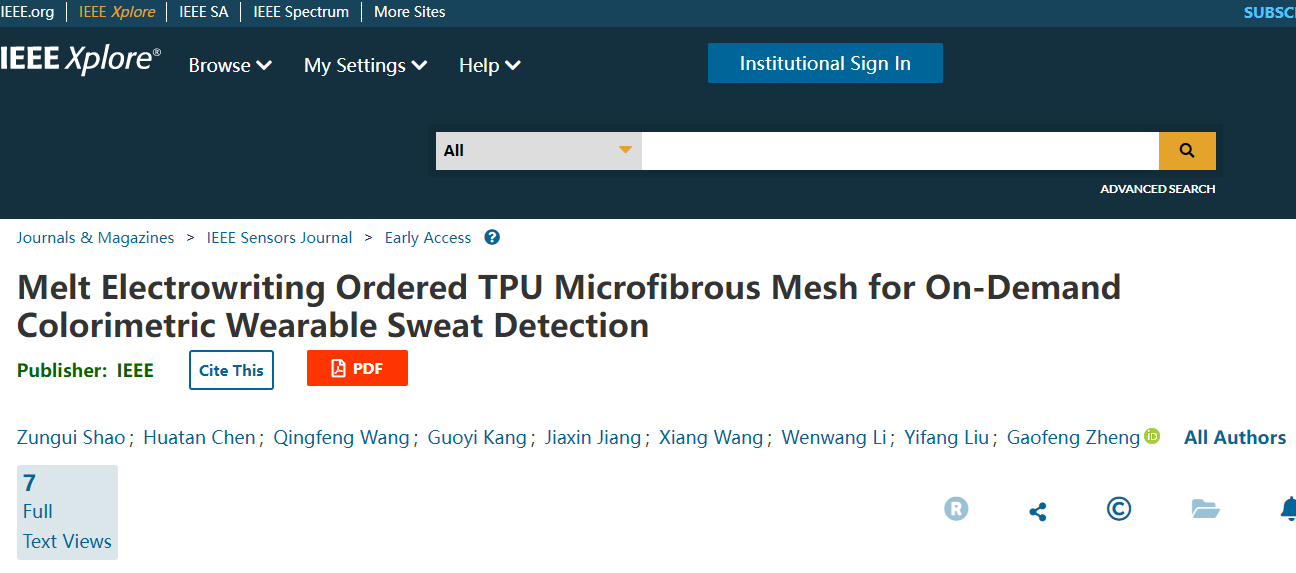The height and width of the screenshot is (573, 1296).
Task: Click the Cite This button
Action: point(231,370)
